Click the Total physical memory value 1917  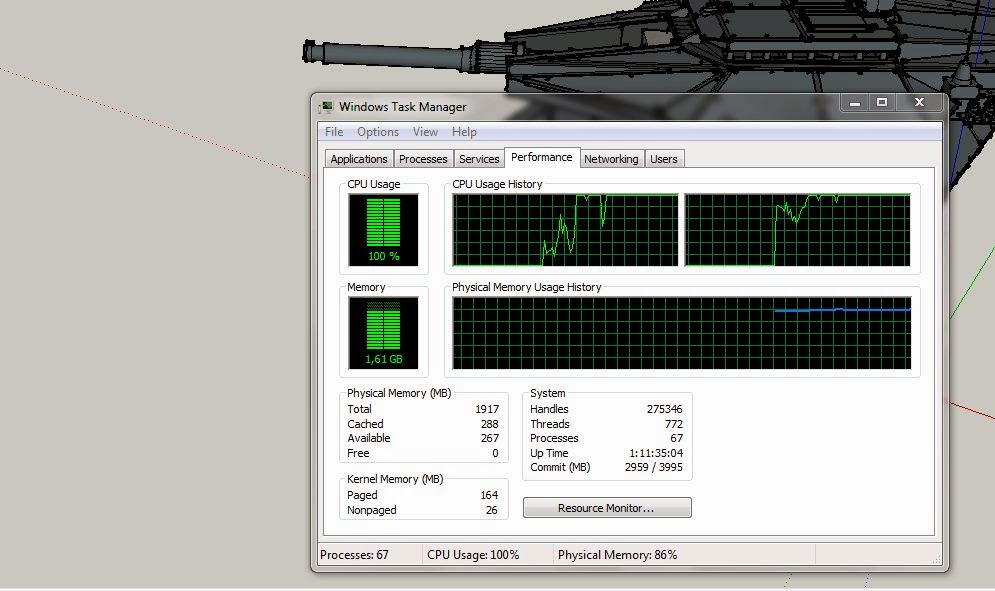(x=487, y=409)
